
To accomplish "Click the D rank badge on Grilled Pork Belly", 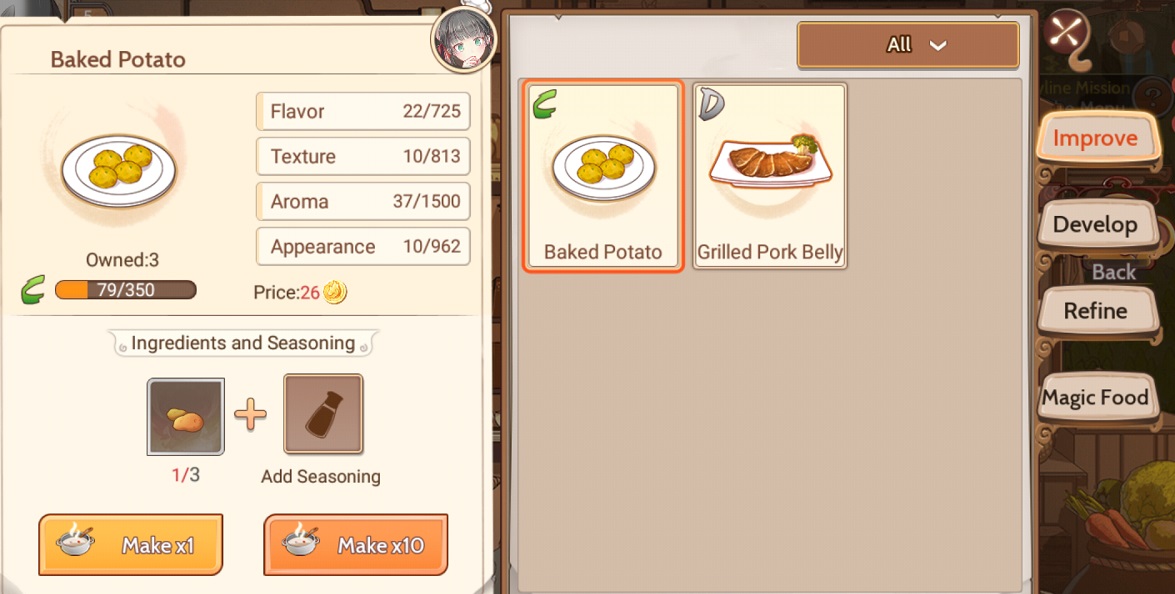I will [x=711, y=103].
